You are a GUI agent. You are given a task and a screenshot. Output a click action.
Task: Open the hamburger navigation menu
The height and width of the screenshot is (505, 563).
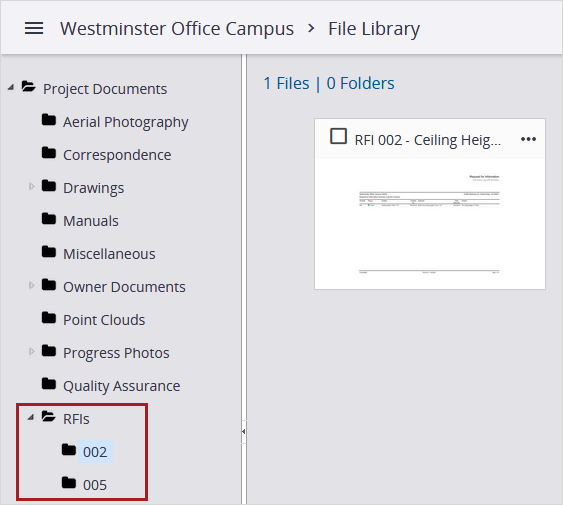[x=34, y=28]
